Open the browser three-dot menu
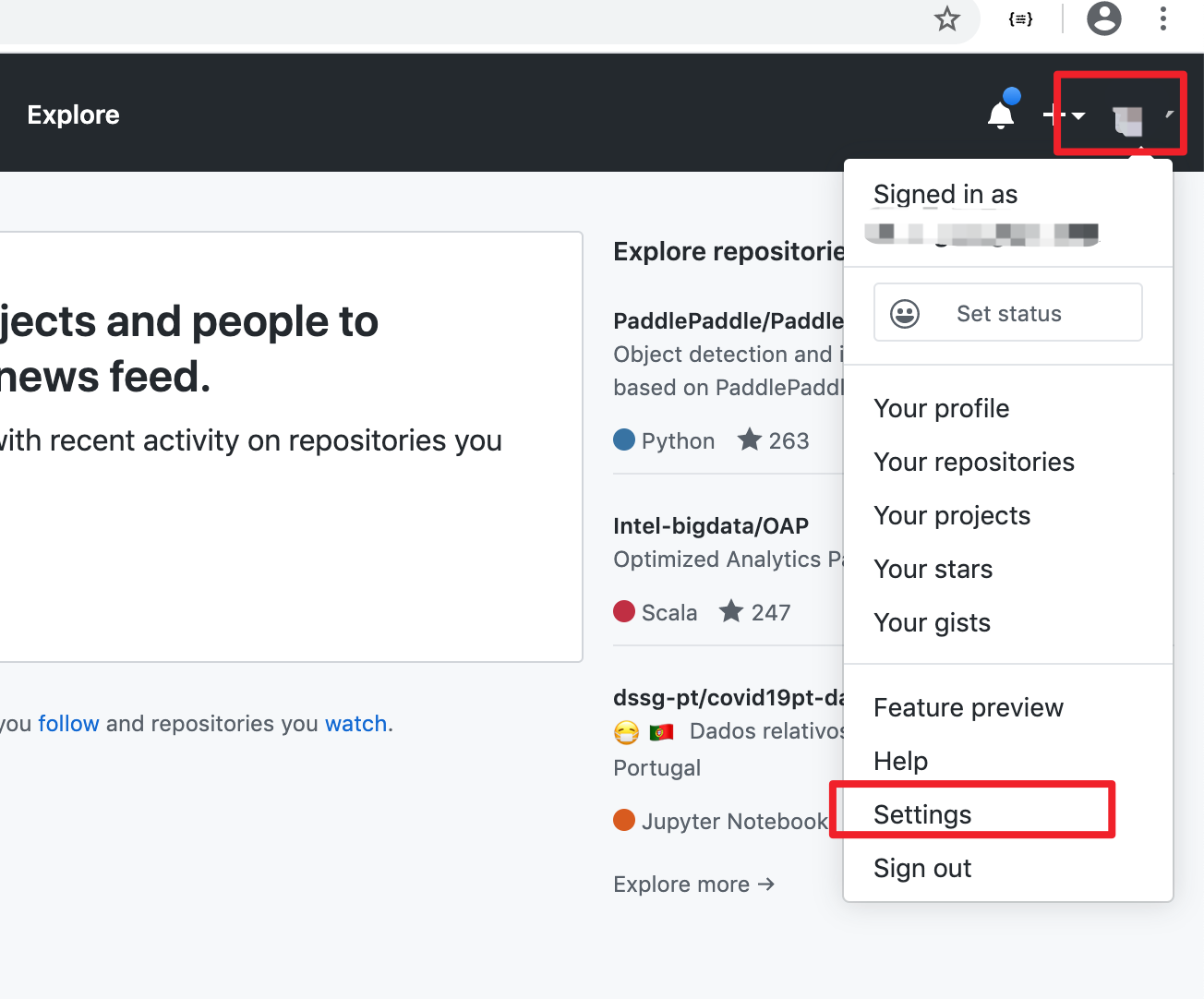Viewport: 1204px width, 999px height. click(1162, 19)
